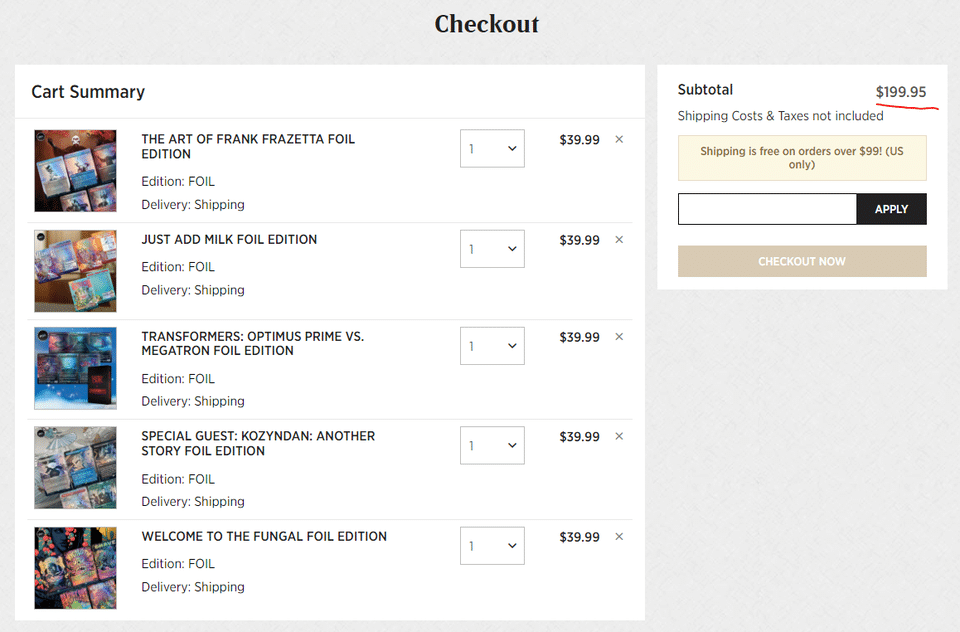The height and width of the screenshot is (632, 960).
Task: Remove The Art of Frank Frazetta from cart
Action: pyautogui.click(x=619, y=140)
